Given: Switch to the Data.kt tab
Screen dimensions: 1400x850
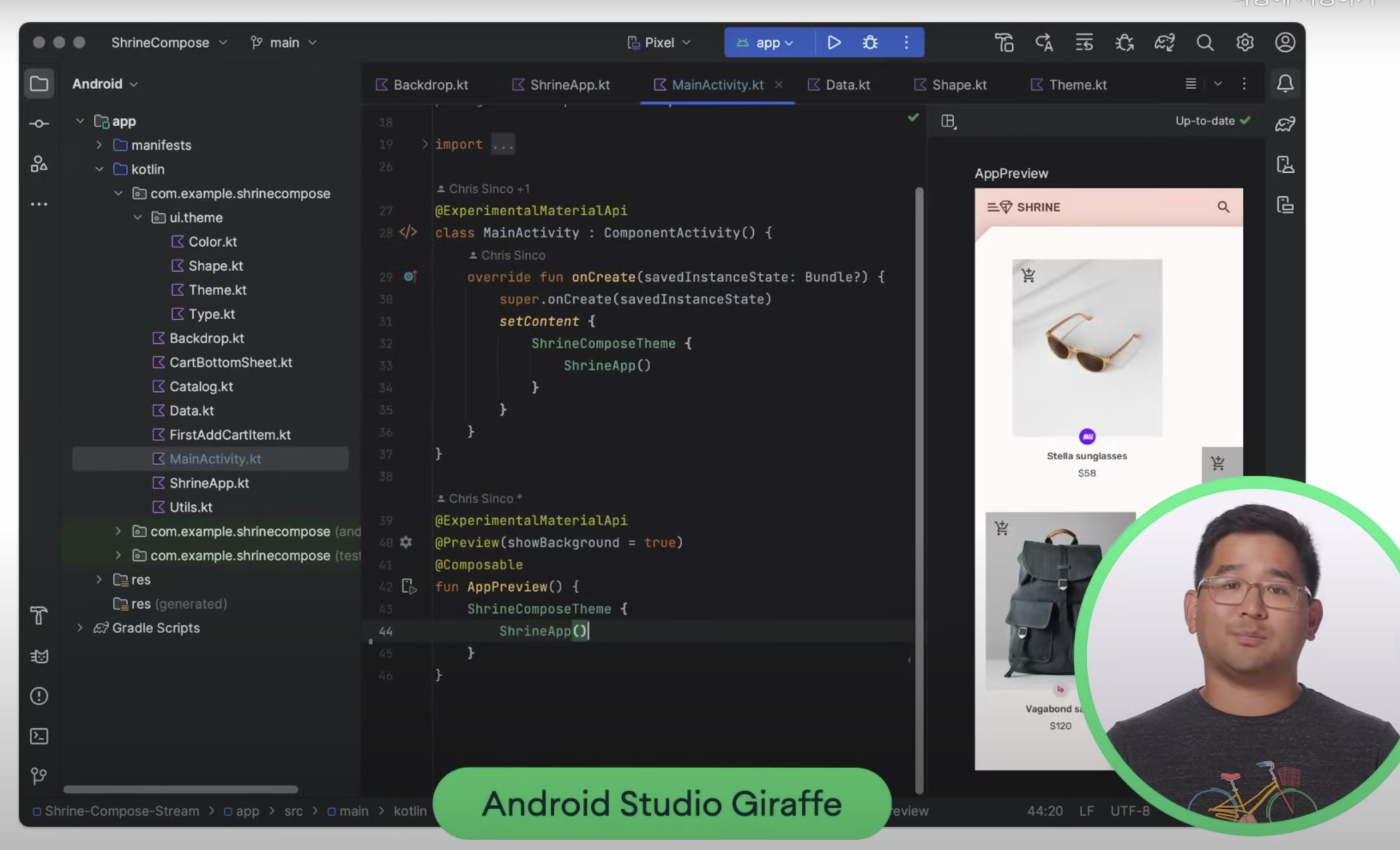Looking at the screenshot, I should (839, 85).
